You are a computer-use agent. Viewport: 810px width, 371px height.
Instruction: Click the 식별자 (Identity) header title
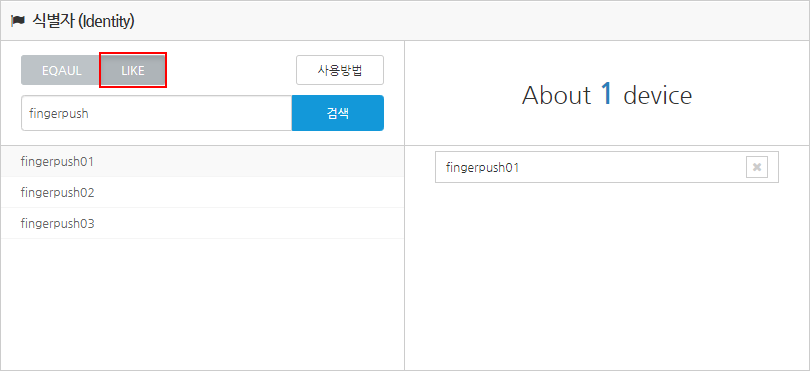click(84, 21)
